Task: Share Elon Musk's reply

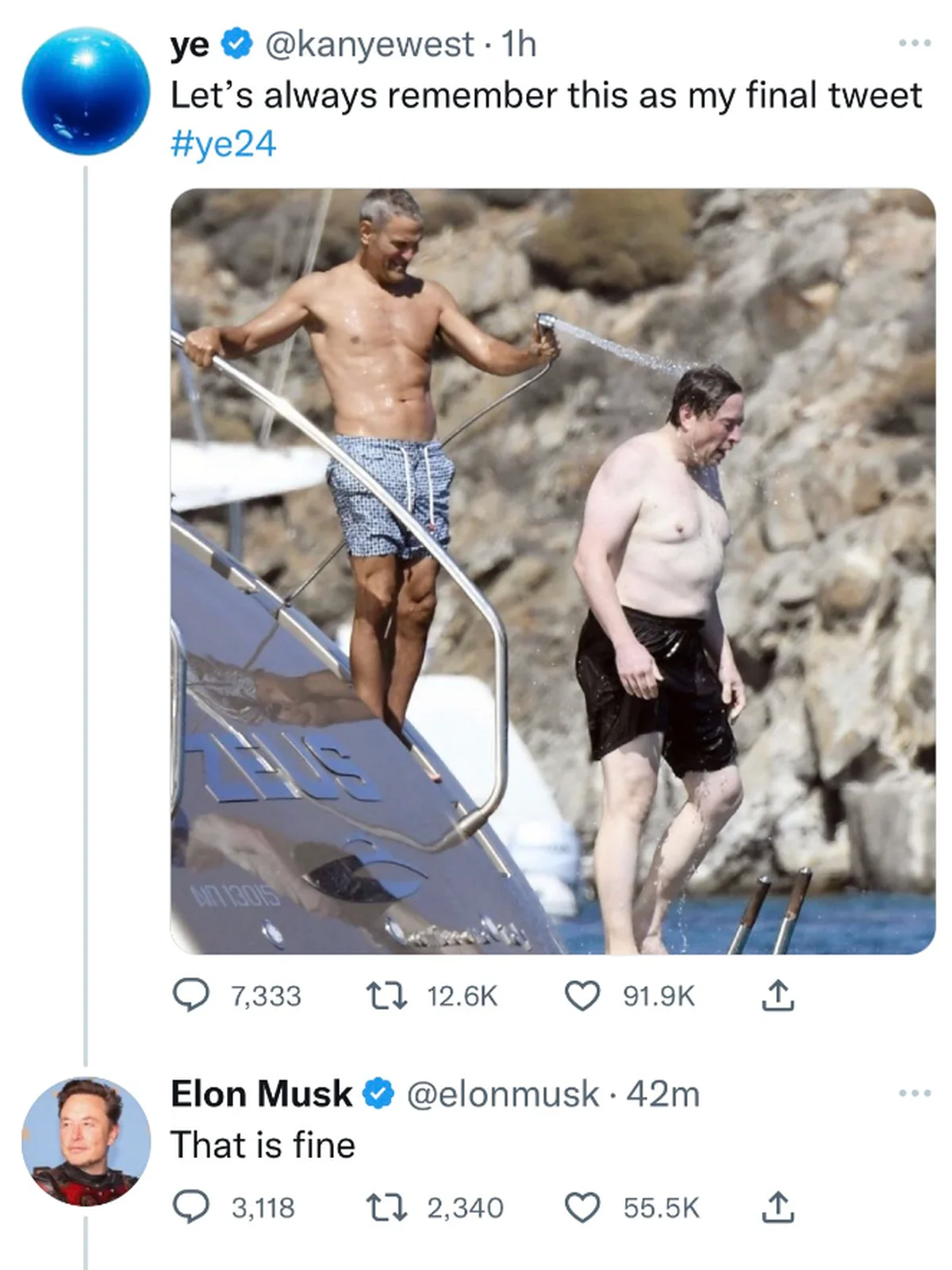Action: coord(777,1207)
